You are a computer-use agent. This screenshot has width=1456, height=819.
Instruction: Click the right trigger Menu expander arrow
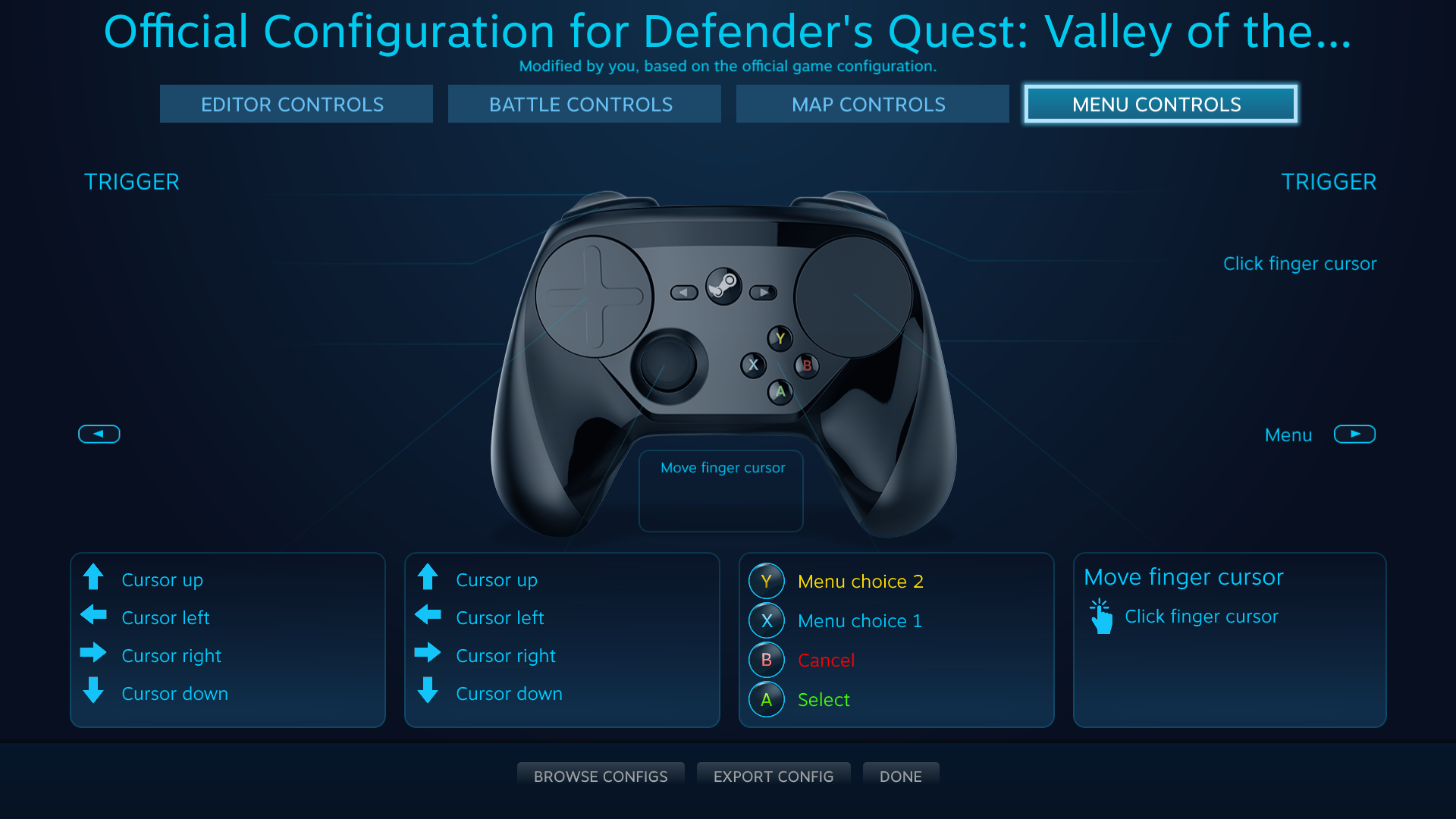tap(1354, 434)
